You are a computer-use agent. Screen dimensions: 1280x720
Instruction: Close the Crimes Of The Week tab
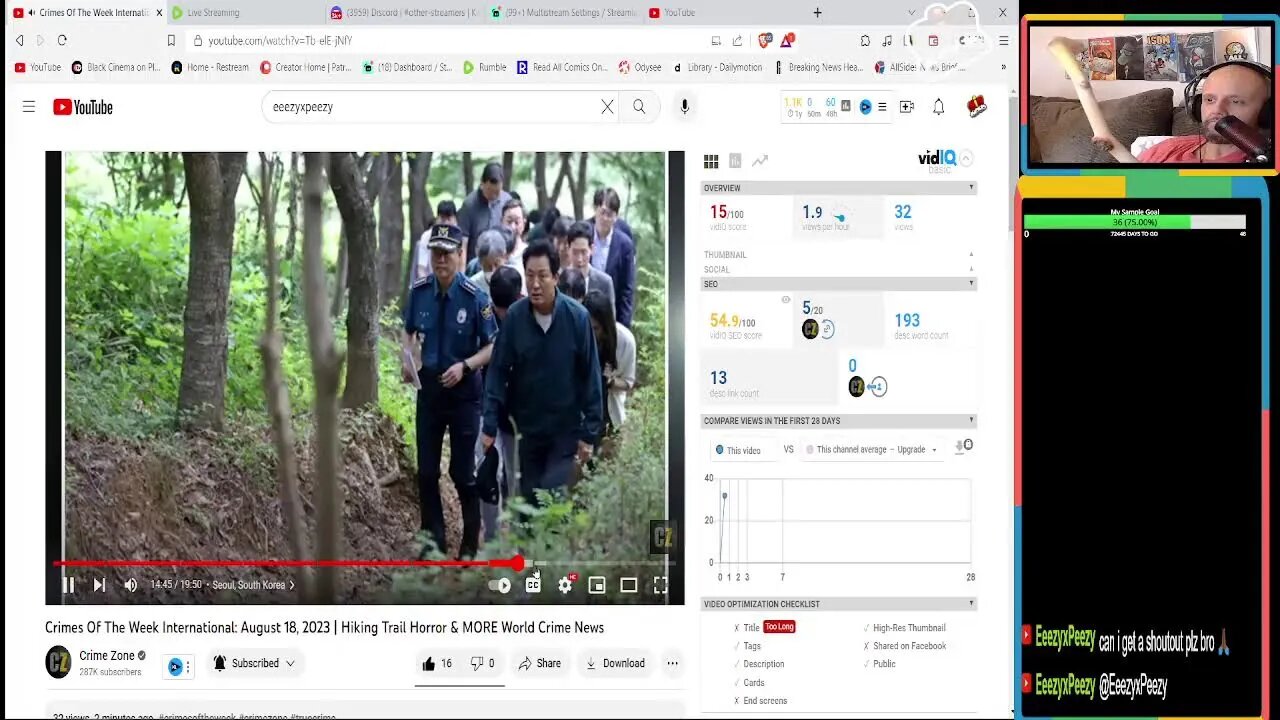[158, 13]
